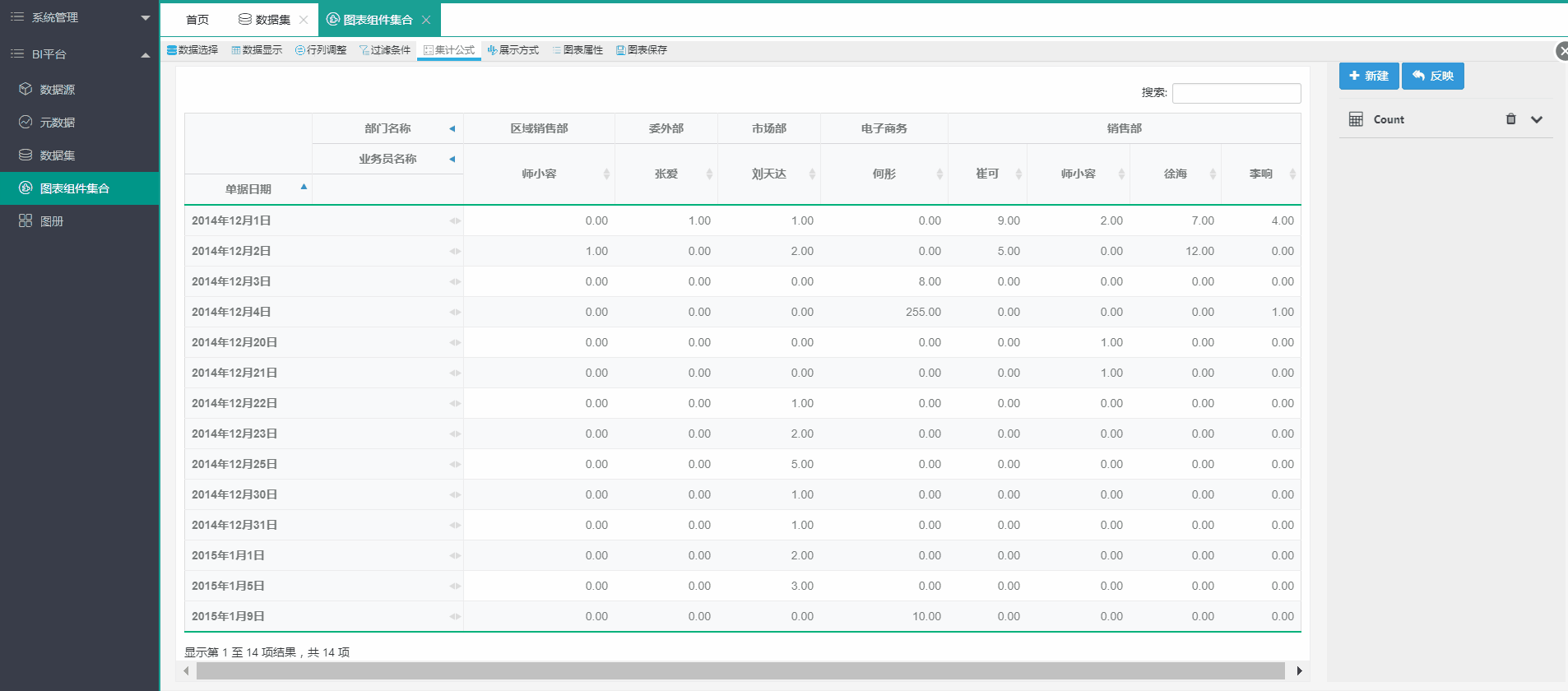Toggle sort on the 何彤 column

[x=884, y=174]
